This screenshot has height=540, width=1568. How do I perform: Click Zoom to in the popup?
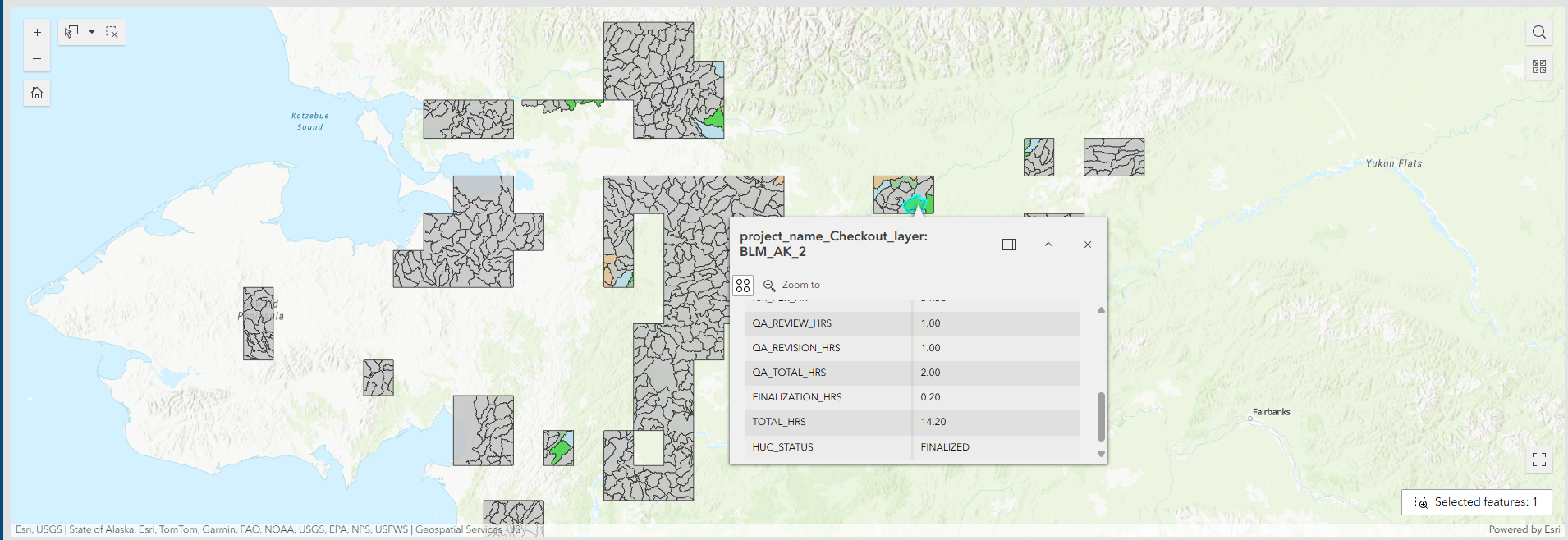(x=792, y=285)
